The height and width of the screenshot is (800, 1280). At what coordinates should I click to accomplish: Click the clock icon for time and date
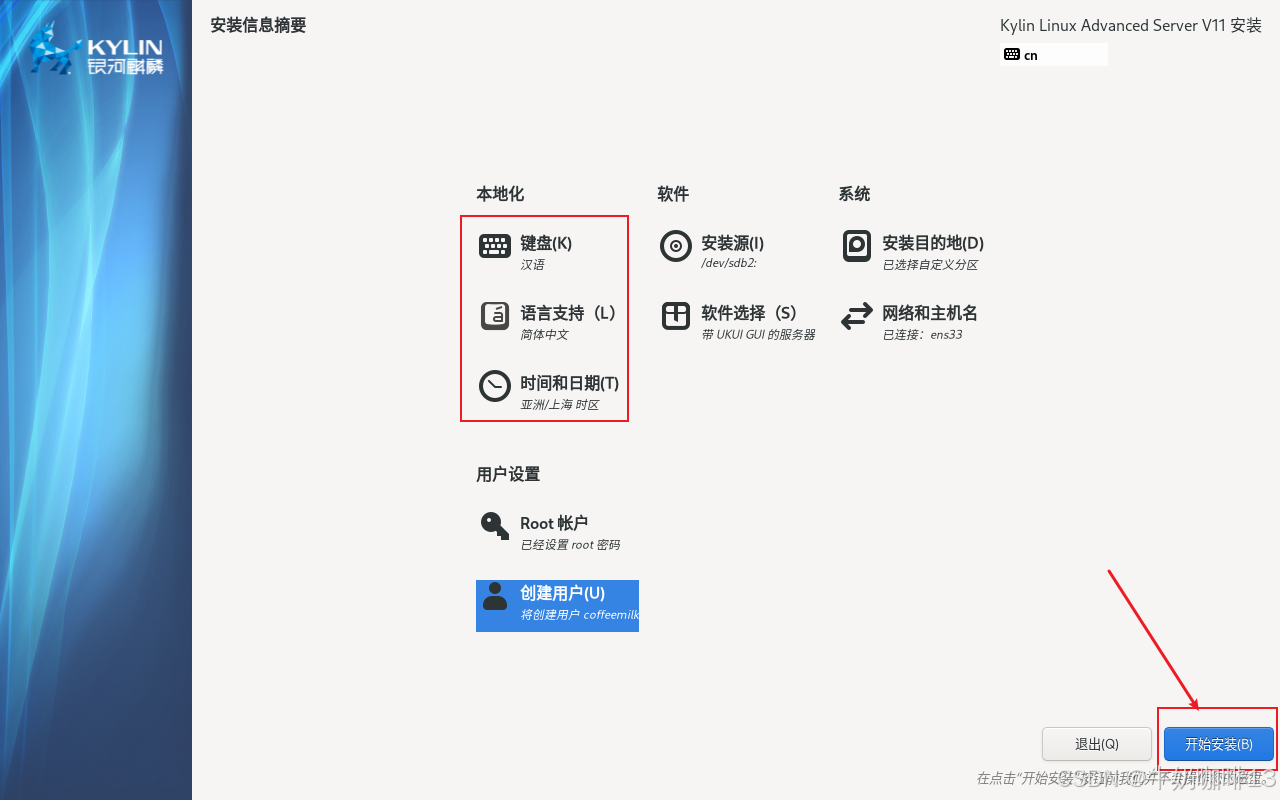tap(495, 386)
